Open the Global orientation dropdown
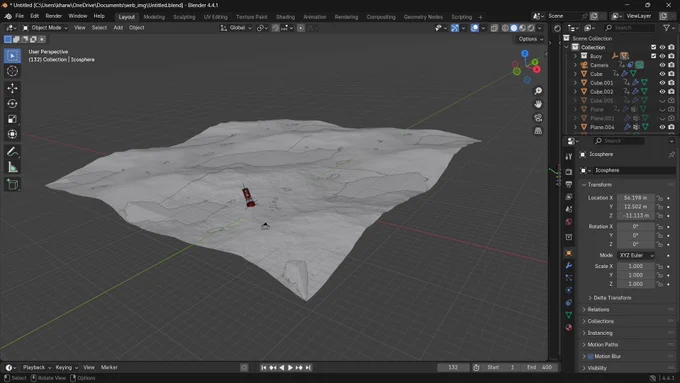The image size is (680, 383). tap(236, 28)
